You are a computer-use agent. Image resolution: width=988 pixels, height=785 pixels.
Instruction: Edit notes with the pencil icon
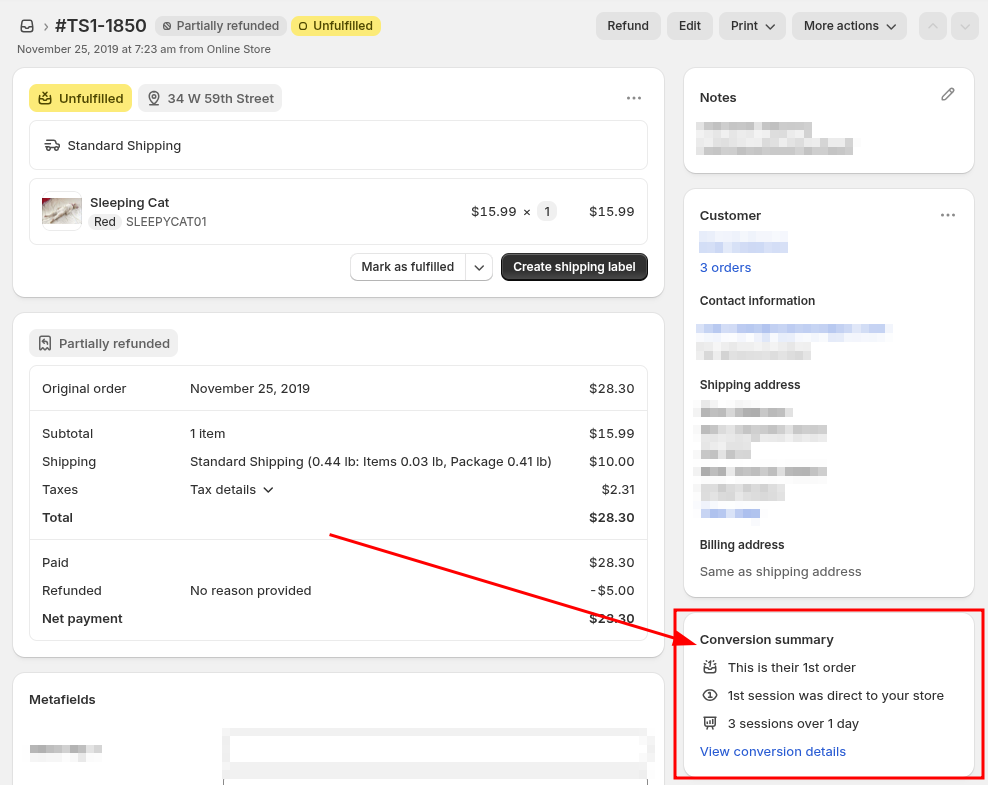pos(948,94)
